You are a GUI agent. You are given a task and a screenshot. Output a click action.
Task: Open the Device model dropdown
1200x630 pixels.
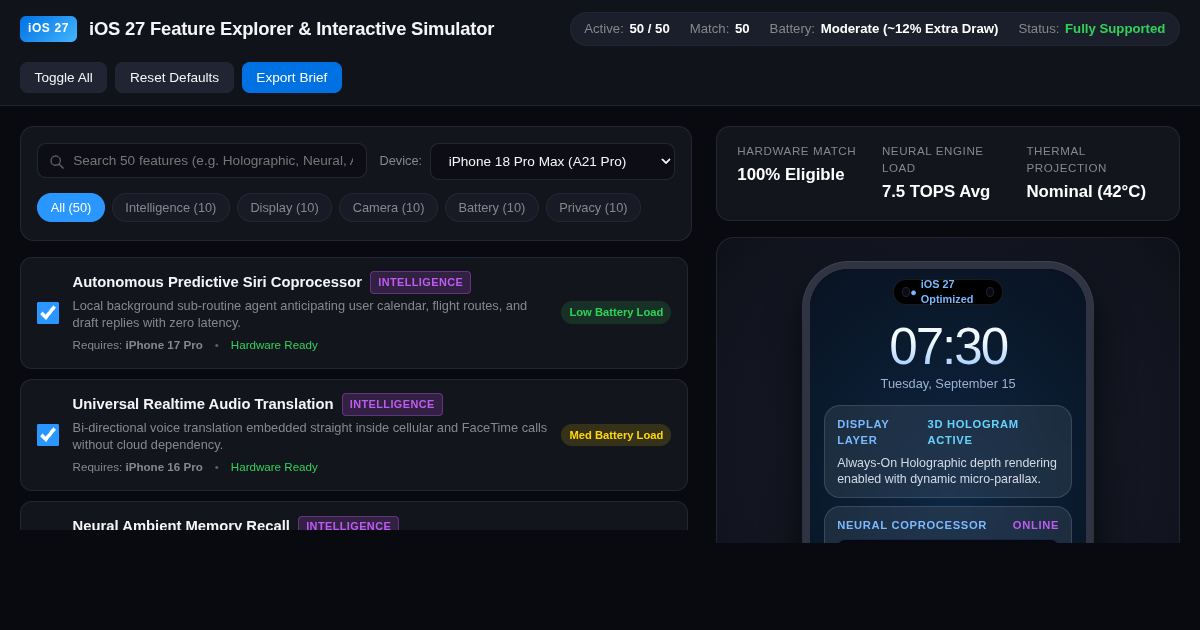[552, 161]
